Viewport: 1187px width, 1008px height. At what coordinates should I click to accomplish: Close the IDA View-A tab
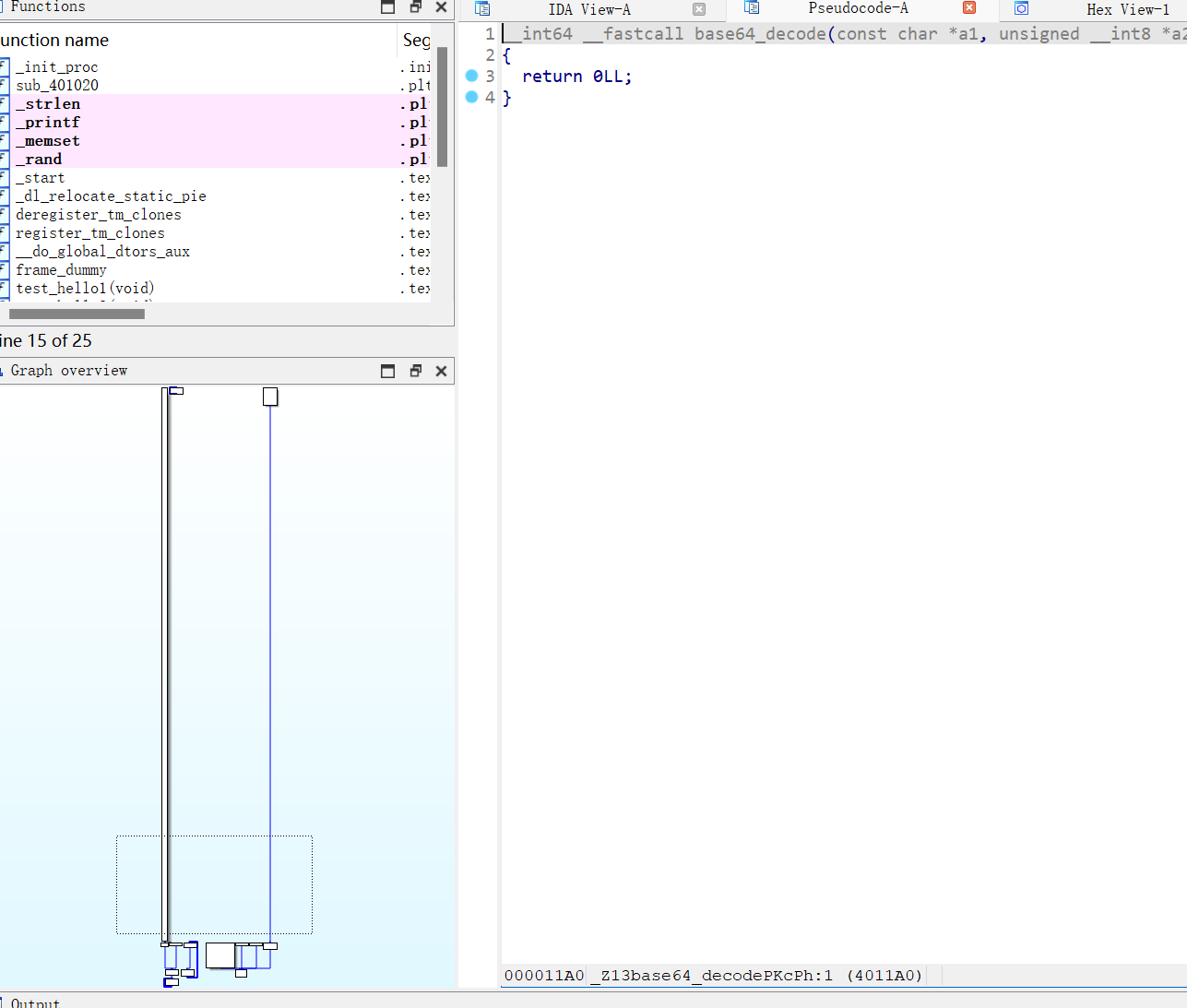coord(699,9)
